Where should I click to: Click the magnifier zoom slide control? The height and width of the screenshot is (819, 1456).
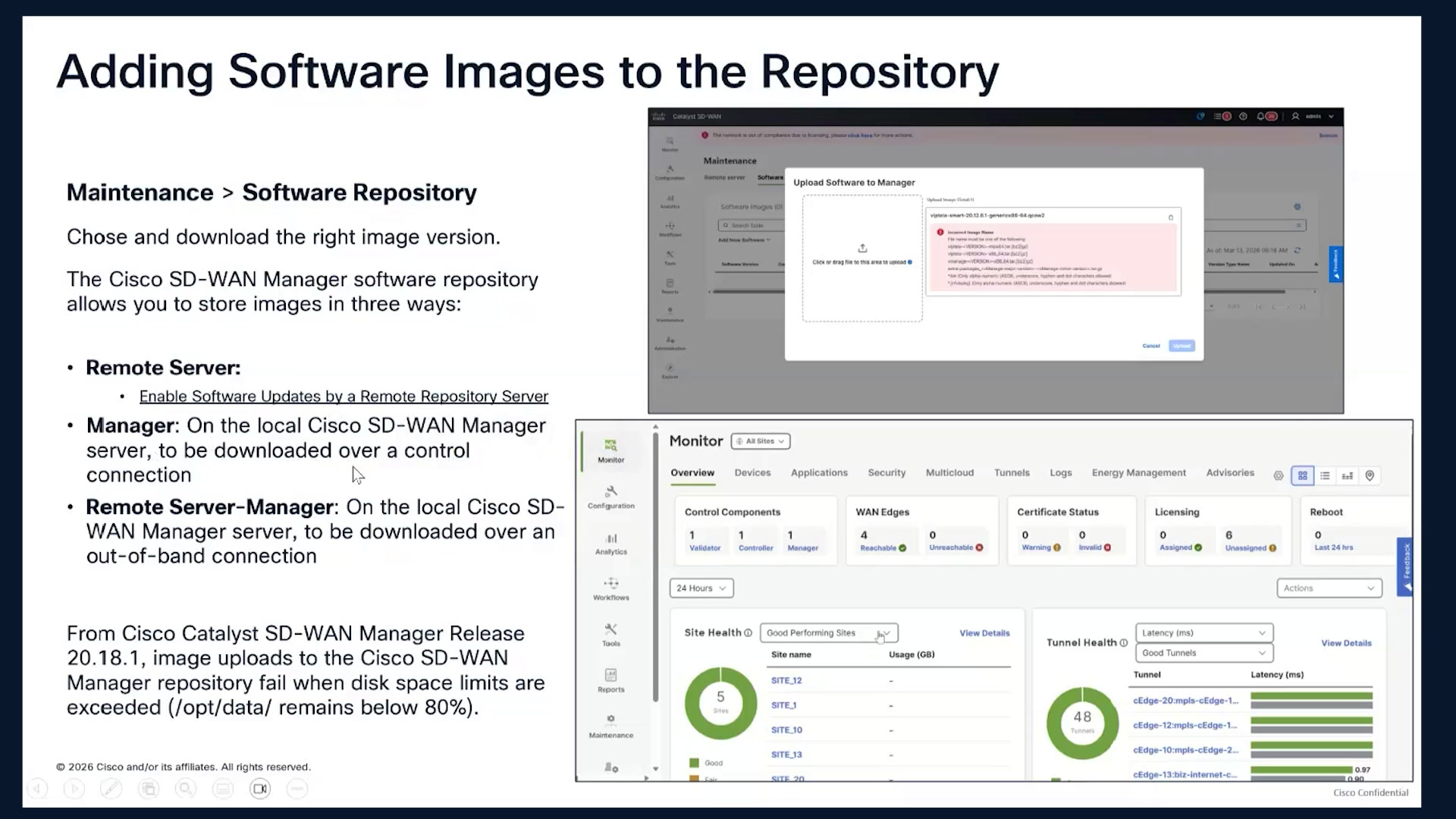[185, 789]
